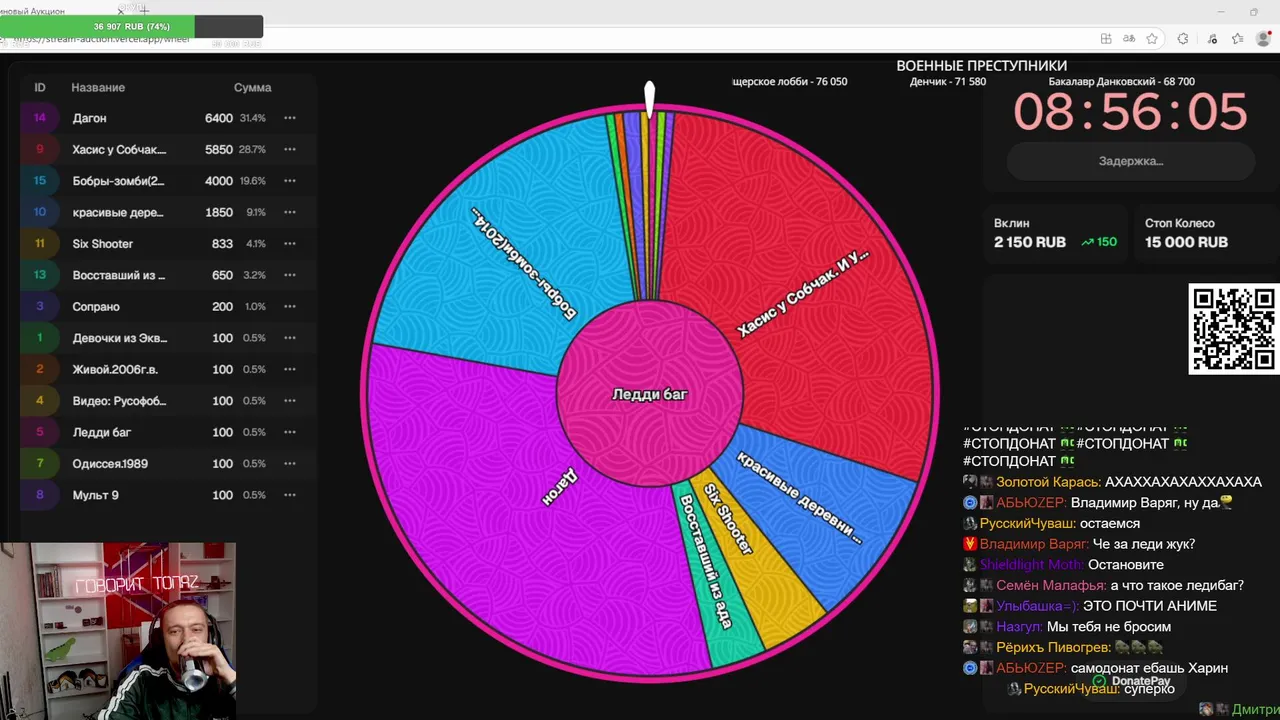The width and height of the screenshot is (1280, 720).
Task: Click the purple ID 14 color badge
Action: click(40, 118)
